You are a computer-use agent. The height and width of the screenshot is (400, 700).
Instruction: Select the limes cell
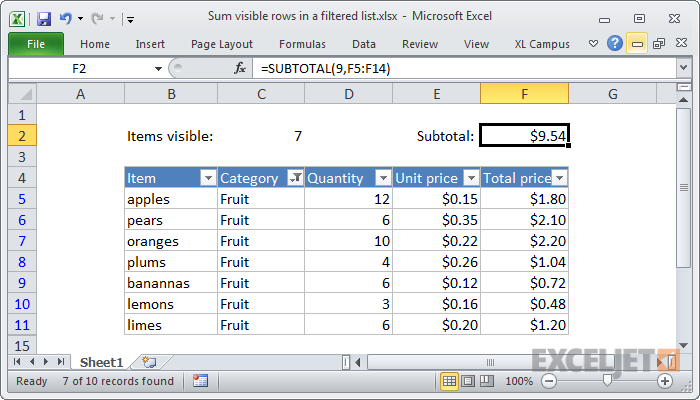click(171, 325)
